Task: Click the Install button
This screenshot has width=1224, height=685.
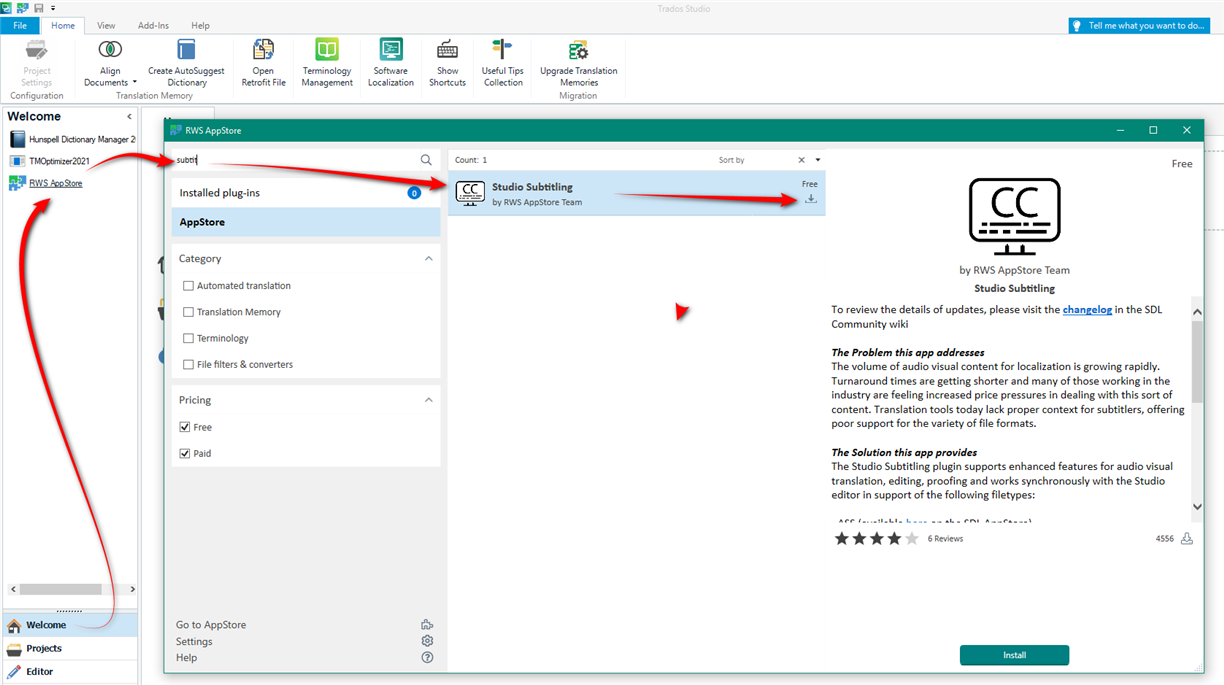Action: (1014, 655)
